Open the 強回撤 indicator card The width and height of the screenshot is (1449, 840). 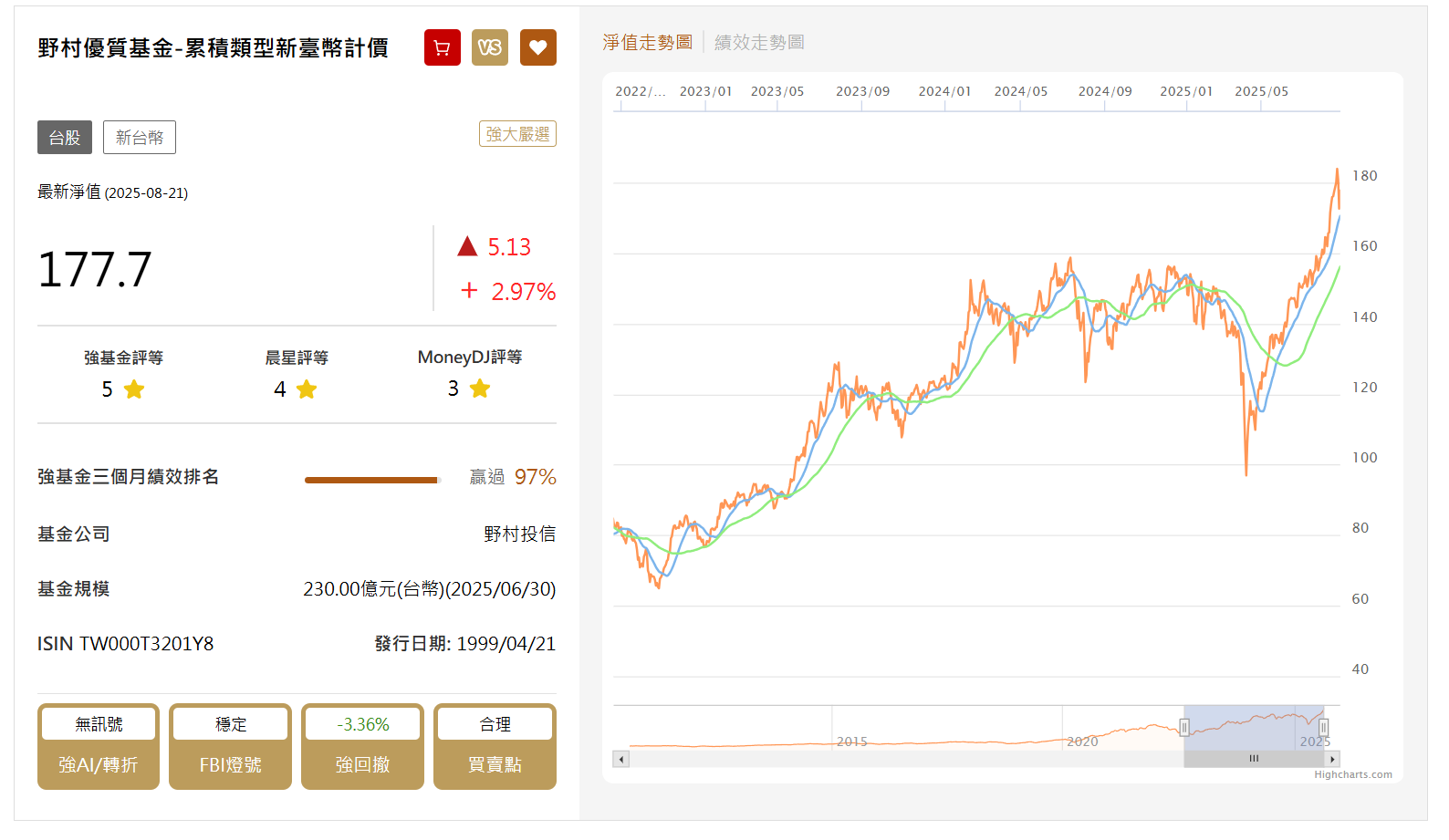(362, 746)
